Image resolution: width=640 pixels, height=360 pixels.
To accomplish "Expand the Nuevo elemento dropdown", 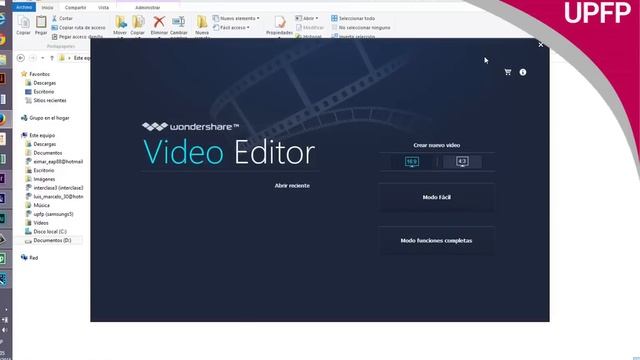I will tap(236, 18).
